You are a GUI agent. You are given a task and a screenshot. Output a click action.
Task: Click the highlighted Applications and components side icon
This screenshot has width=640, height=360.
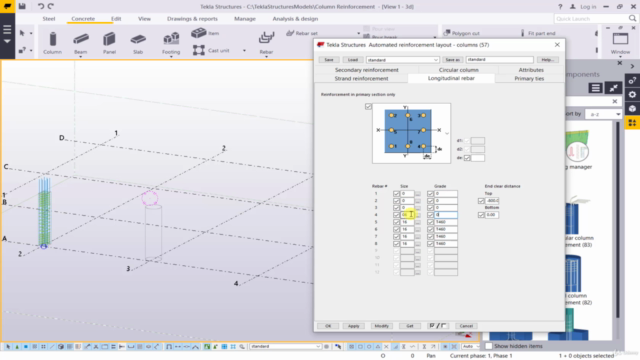[x=632, y=123]
